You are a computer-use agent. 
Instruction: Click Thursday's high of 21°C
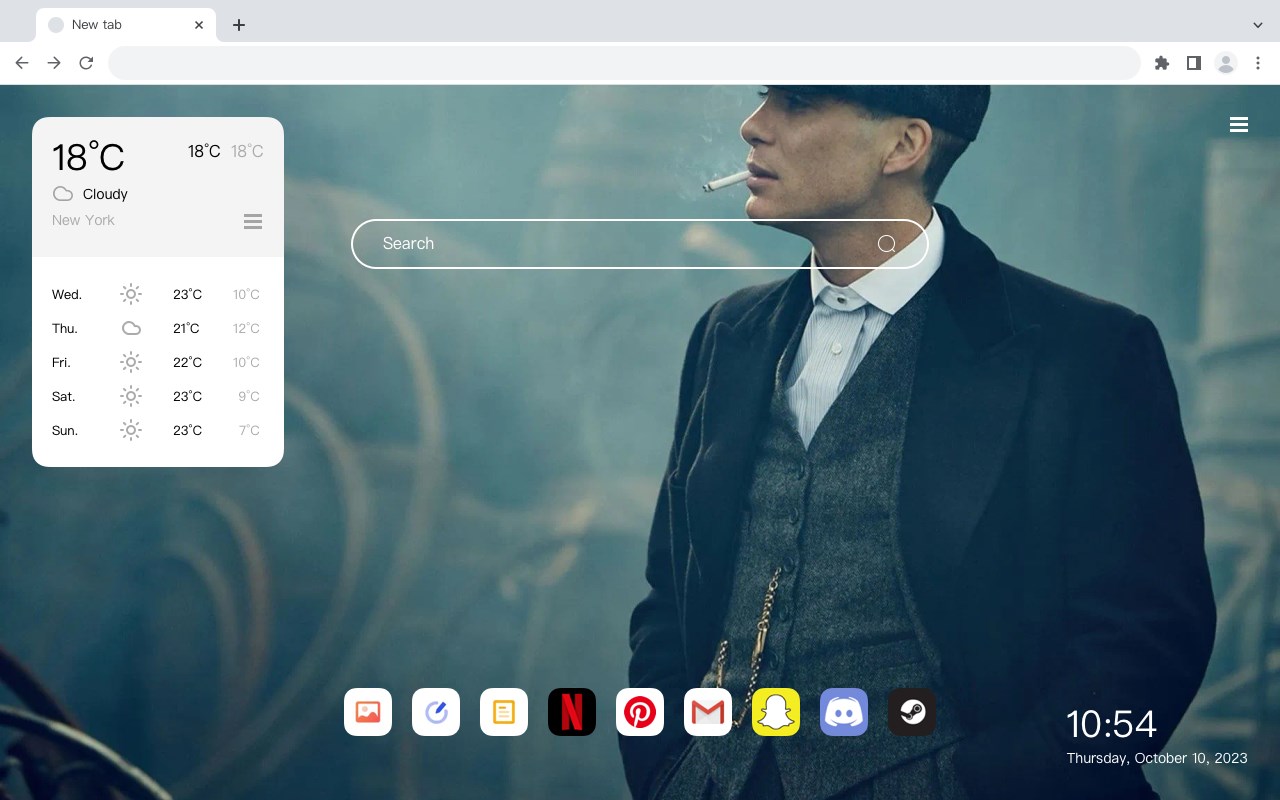[x=186, y=328]
